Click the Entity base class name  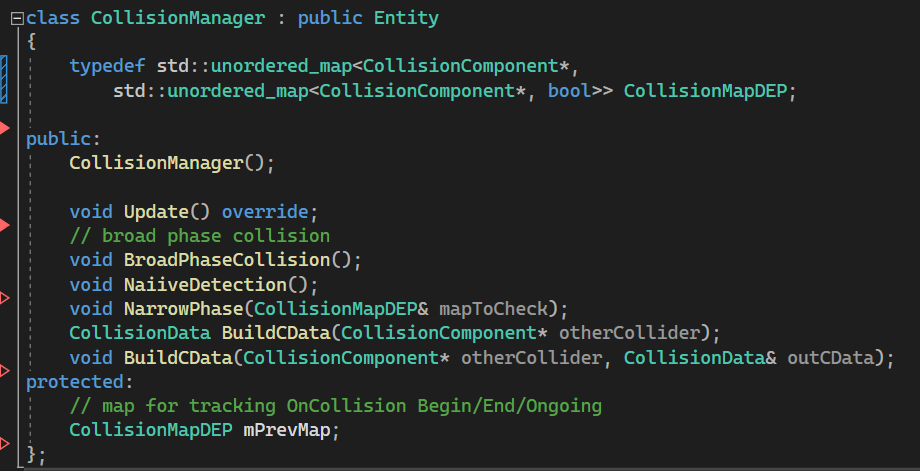(x=406, y=18)
